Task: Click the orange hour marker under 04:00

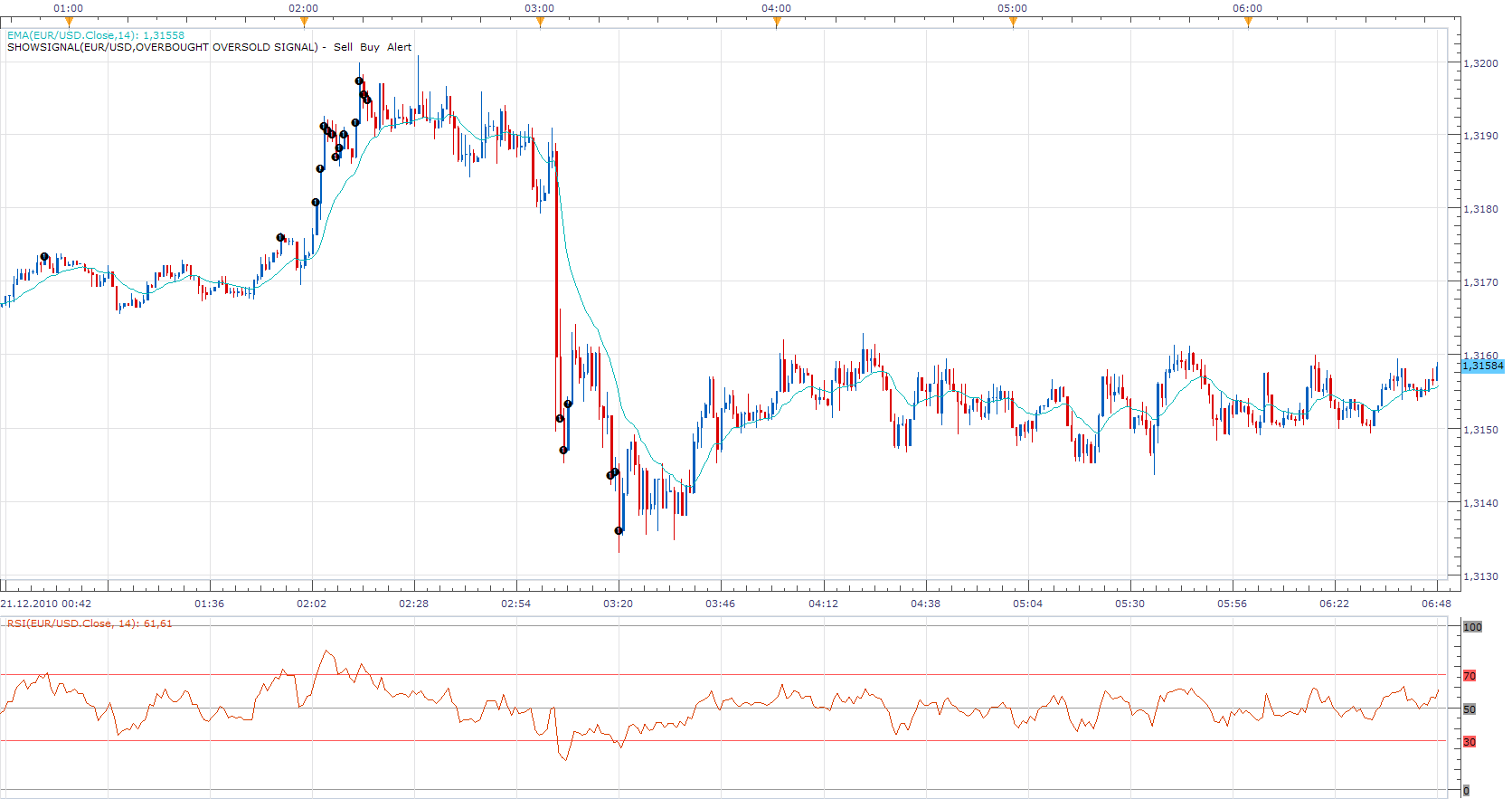Action: (777, 23)
